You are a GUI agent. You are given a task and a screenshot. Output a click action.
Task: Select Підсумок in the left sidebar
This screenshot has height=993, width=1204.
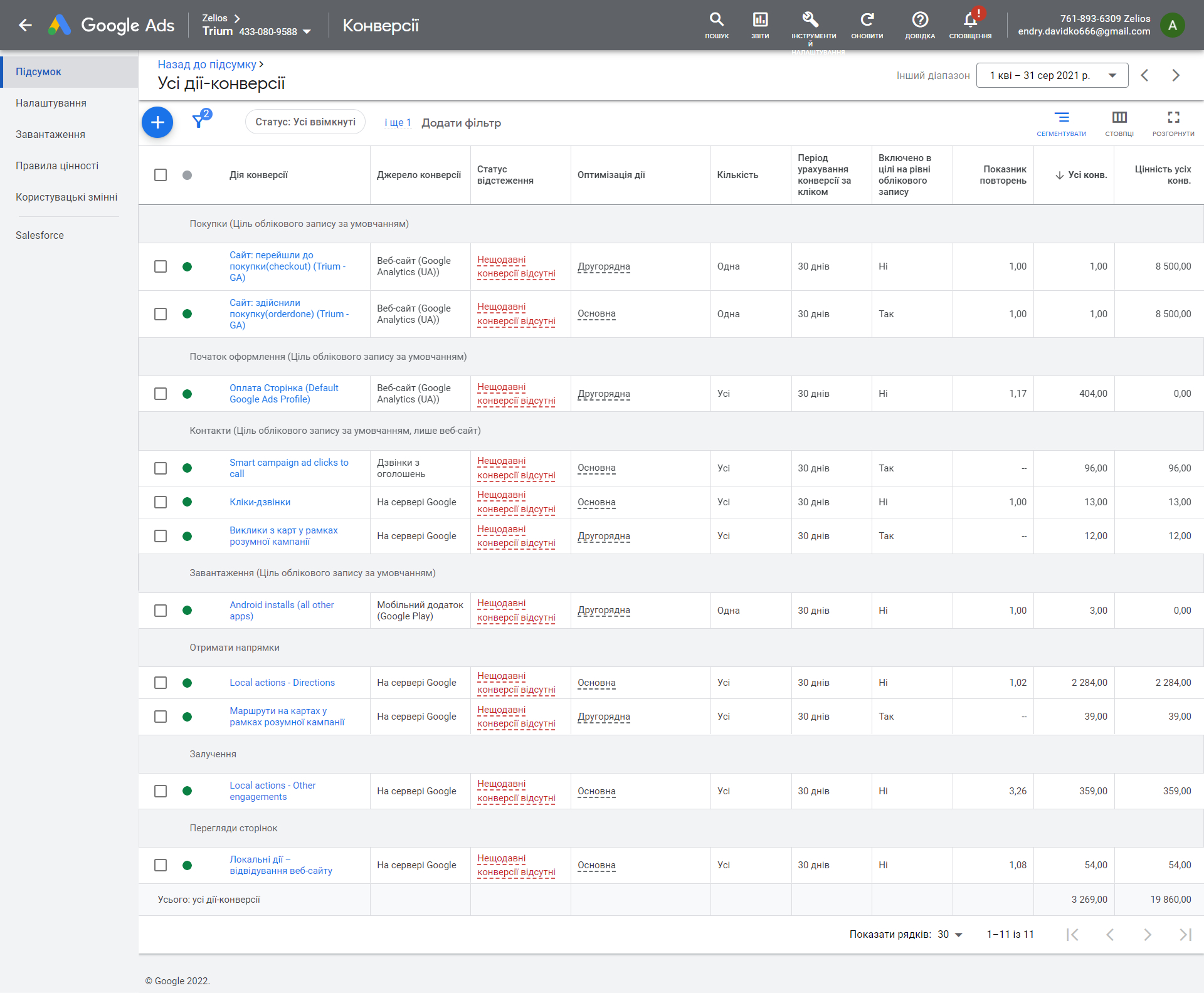(x=69, y=71)
